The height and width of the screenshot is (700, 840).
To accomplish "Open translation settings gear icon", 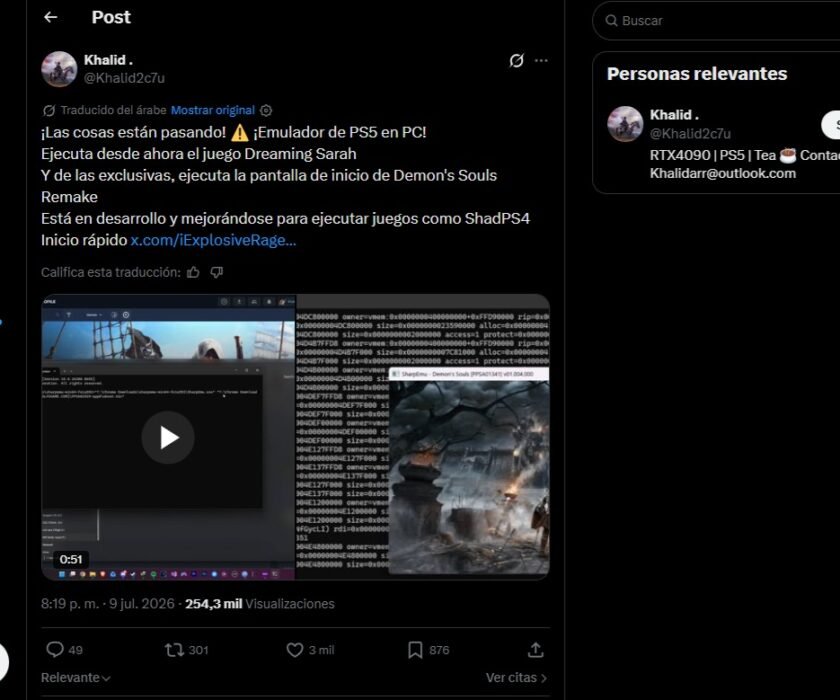I will click(x=266, y=110).
